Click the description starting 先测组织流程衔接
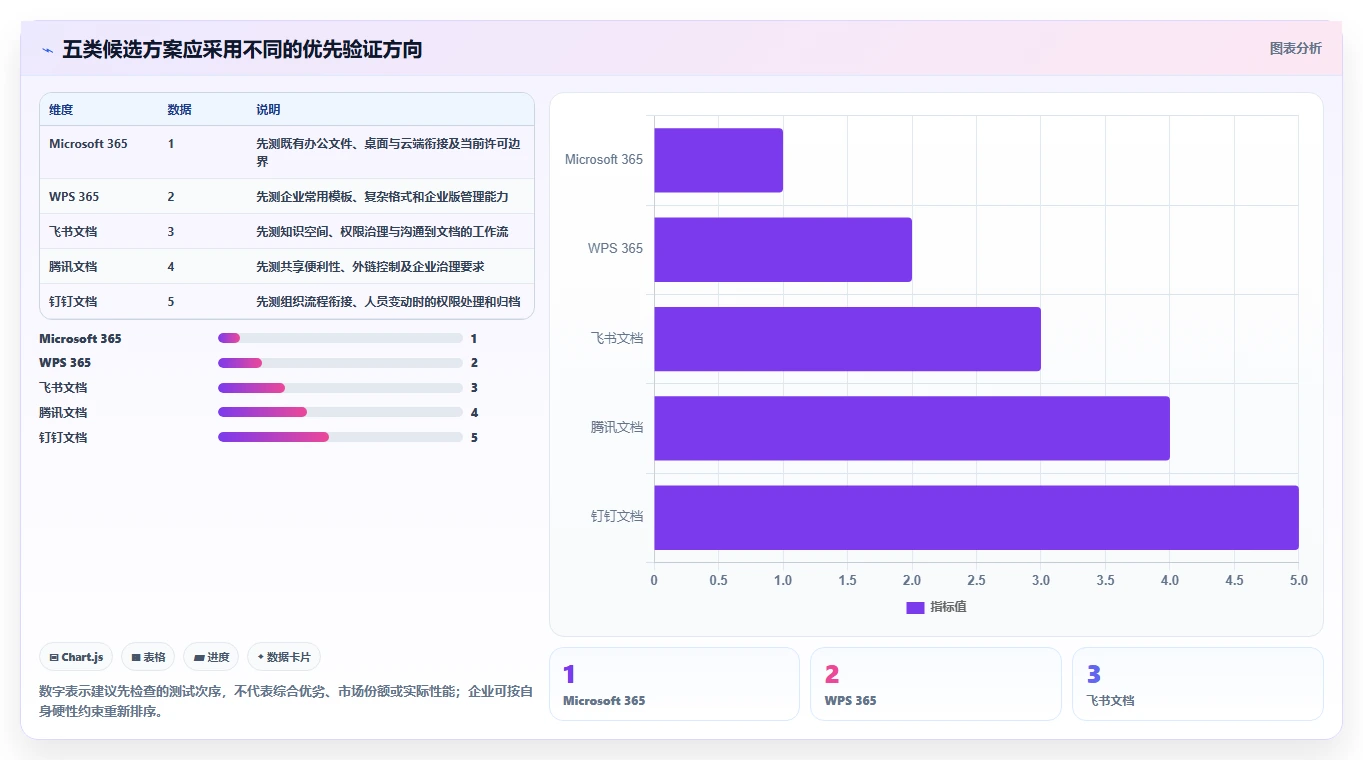The width and height of the screenshot is (1363, 760). pos(388,302)
